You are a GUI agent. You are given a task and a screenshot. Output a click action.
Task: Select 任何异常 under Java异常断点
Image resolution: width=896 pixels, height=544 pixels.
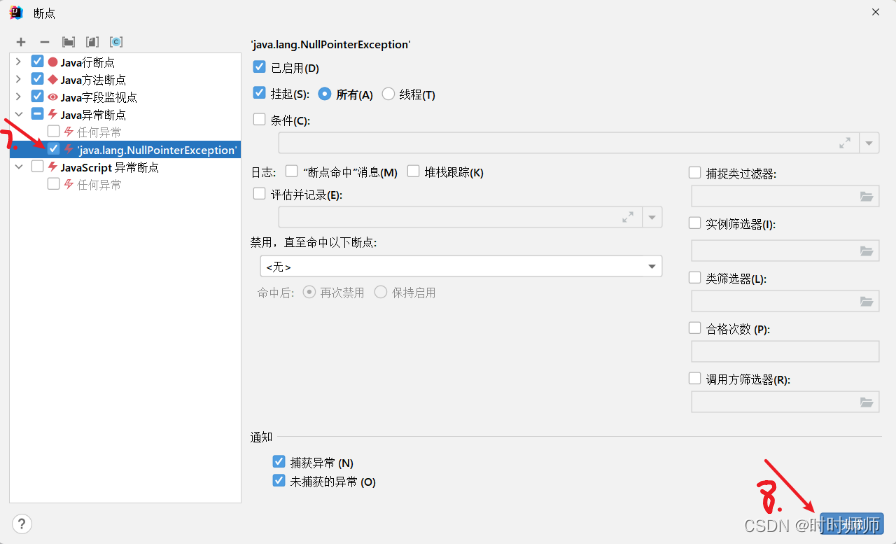(x=99, y=133)
